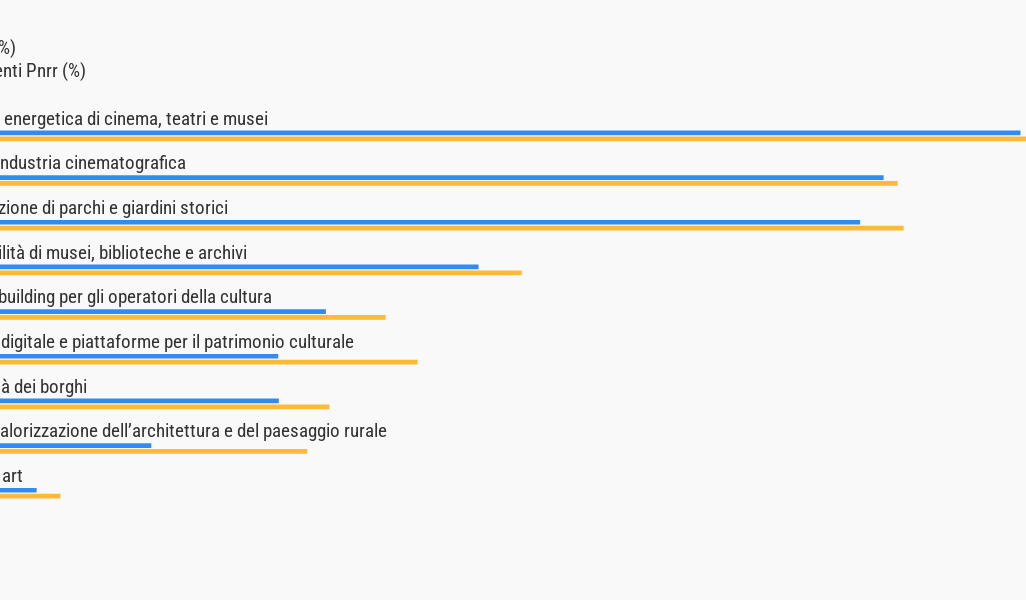Screen dimensions: 1026x600
Task: Click the label mentioning musei, biblioteche e archivi
Action: pyautogui.click(x=123, y=253)
